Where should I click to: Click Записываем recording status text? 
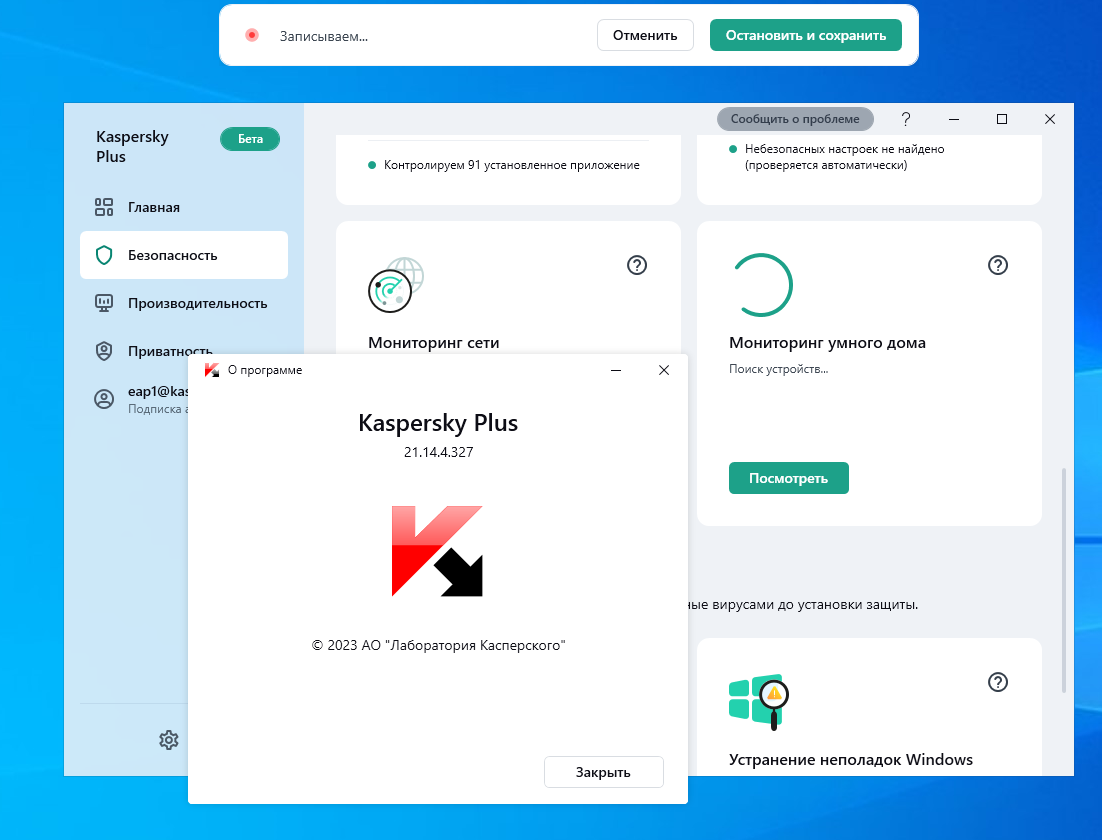324,37
